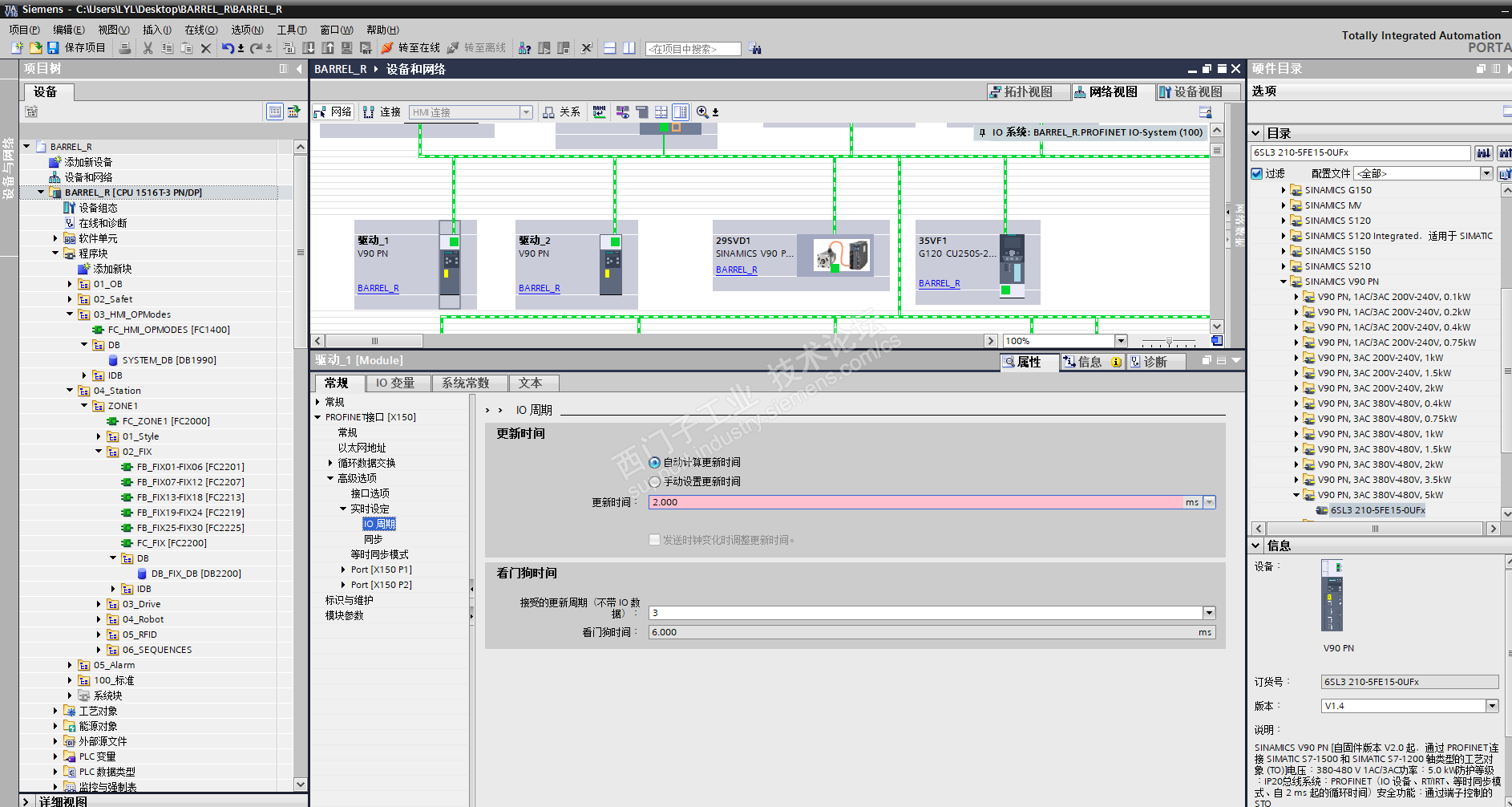1512x807 pixels.
Task: Open the 配置文件 profile dropdown
Action: tap(1486, 173)
